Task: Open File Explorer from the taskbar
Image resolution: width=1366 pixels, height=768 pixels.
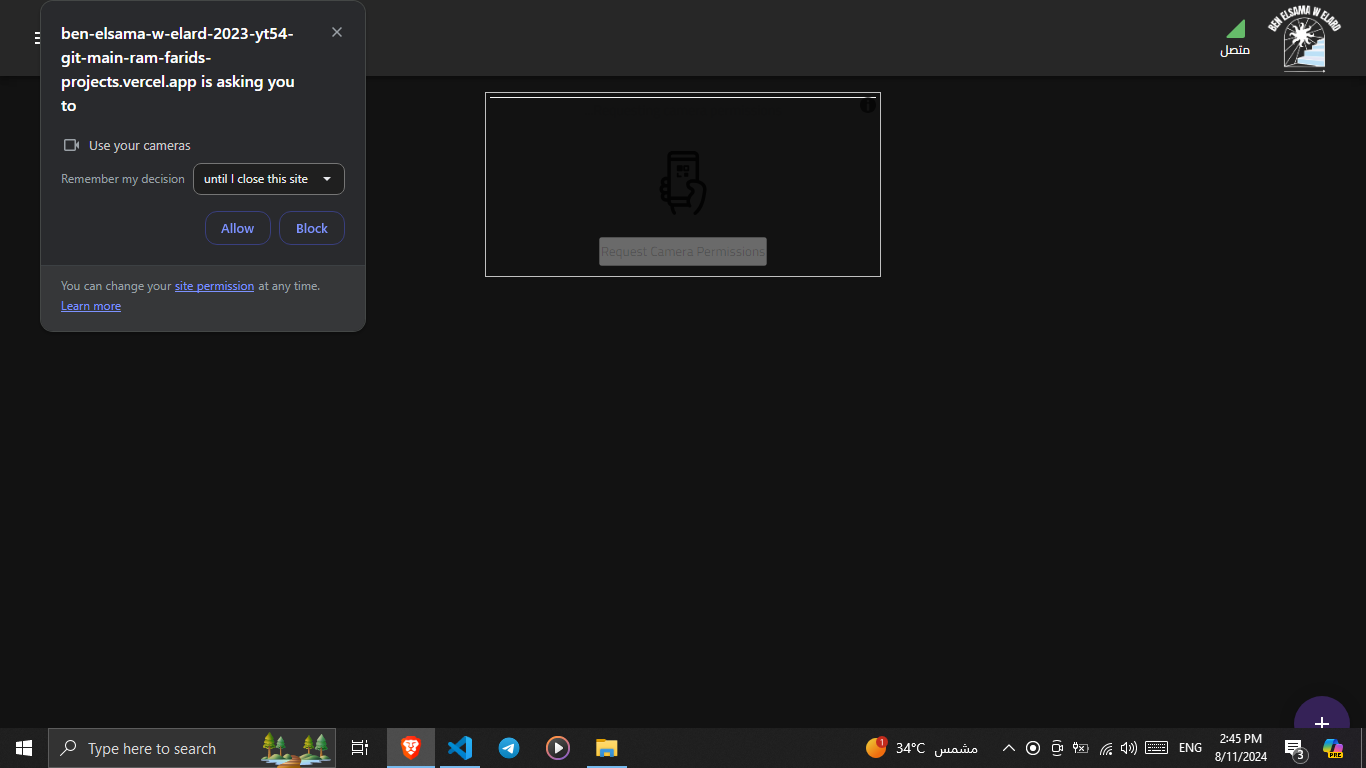Action: tap(606, 748)
